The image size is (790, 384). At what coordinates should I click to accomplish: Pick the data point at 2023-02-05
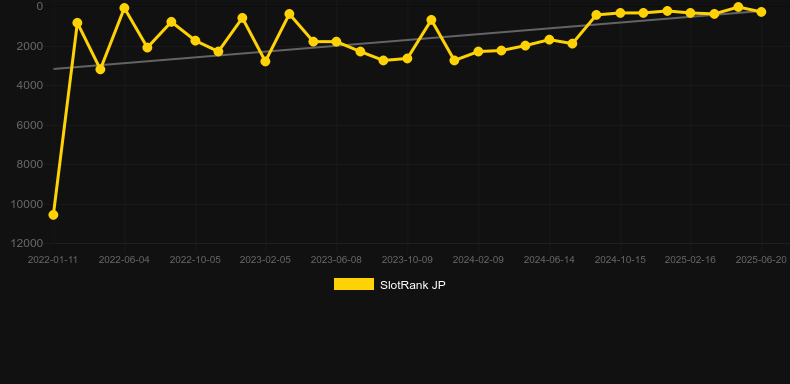tap(266, 61)
